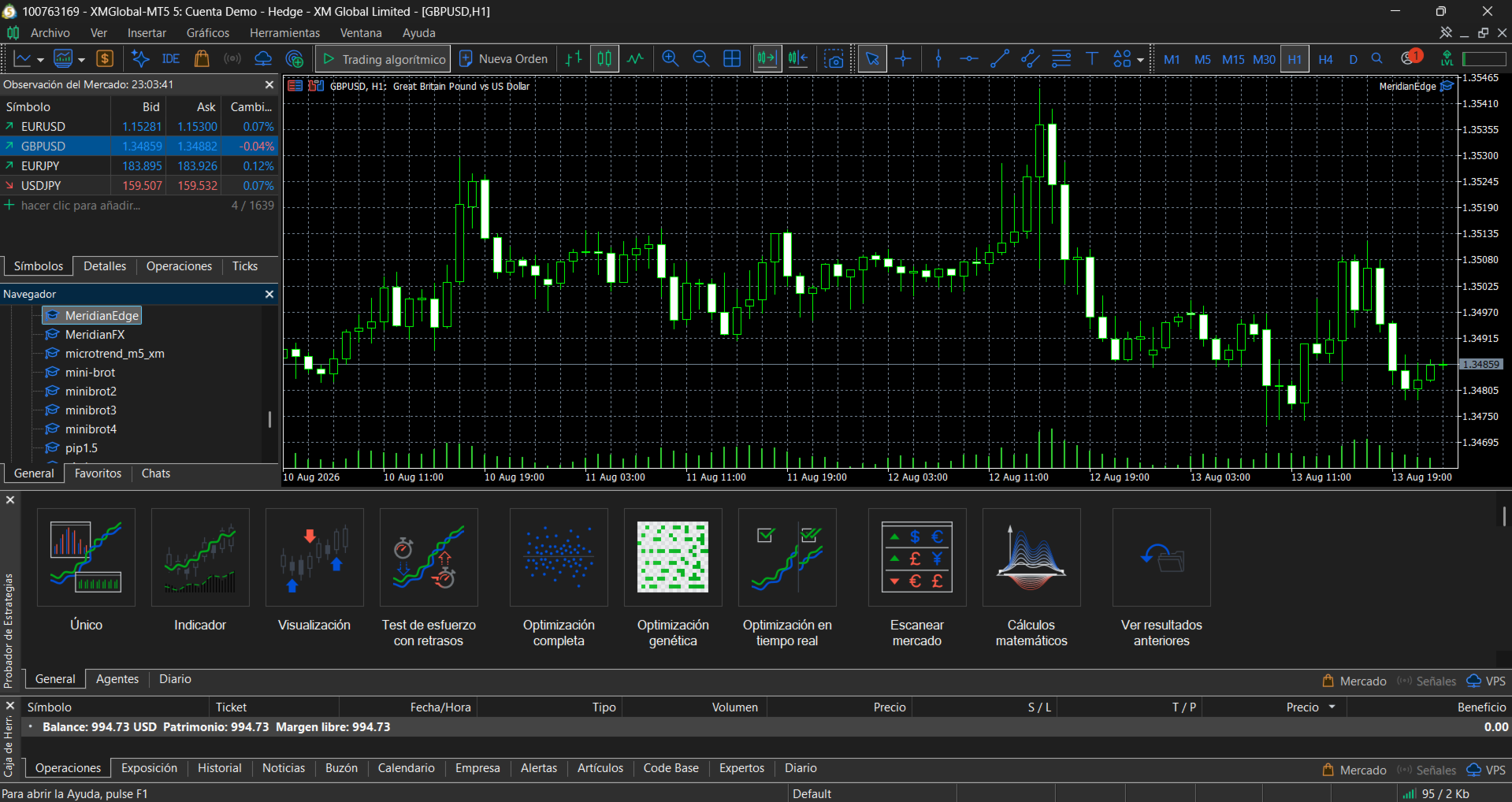Switch to the standard arrow cursor

[x=872, y=59]
